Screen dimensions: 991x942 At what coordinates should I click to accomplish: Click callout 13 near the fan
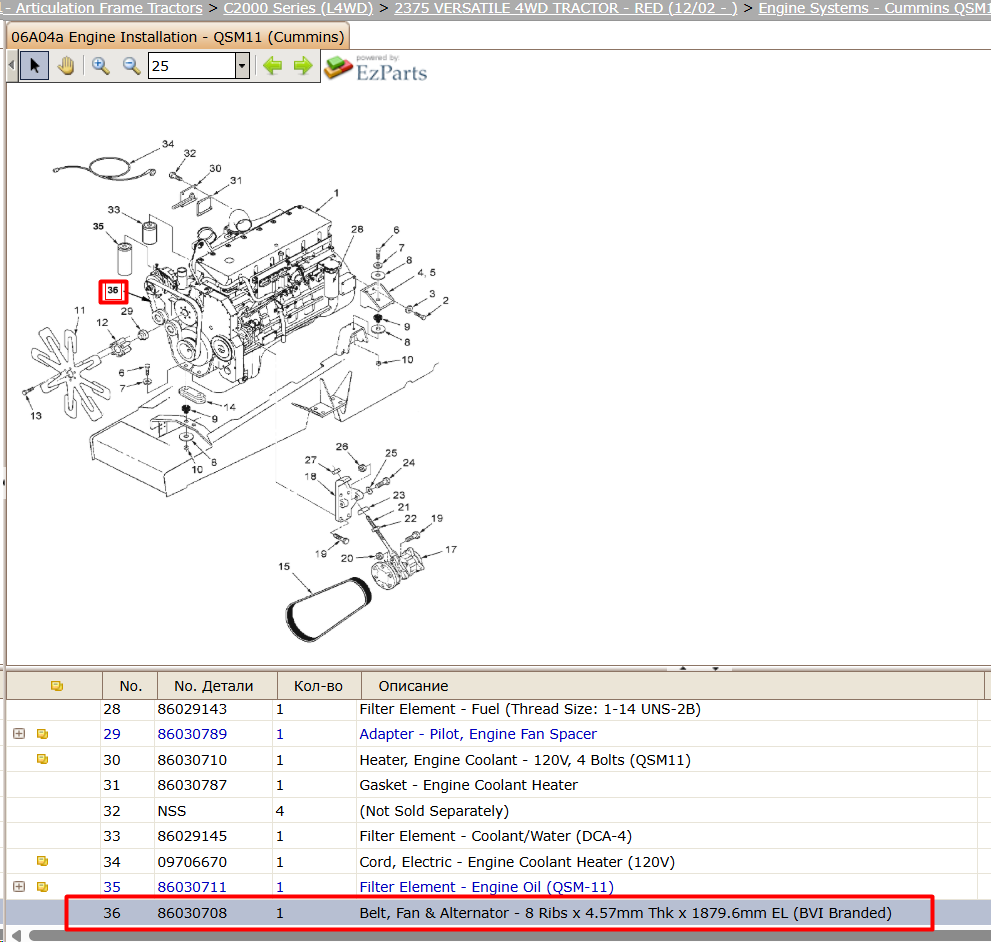coord(36,415)
